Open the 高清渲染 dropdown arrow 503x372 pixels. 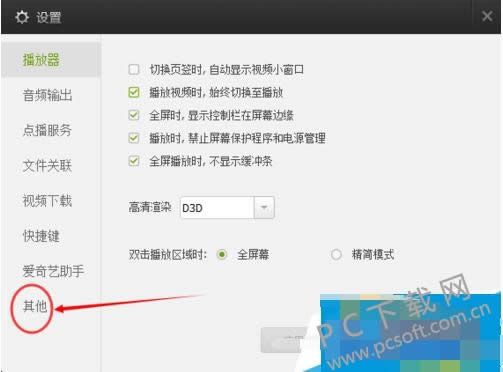[x=264, y=208]
